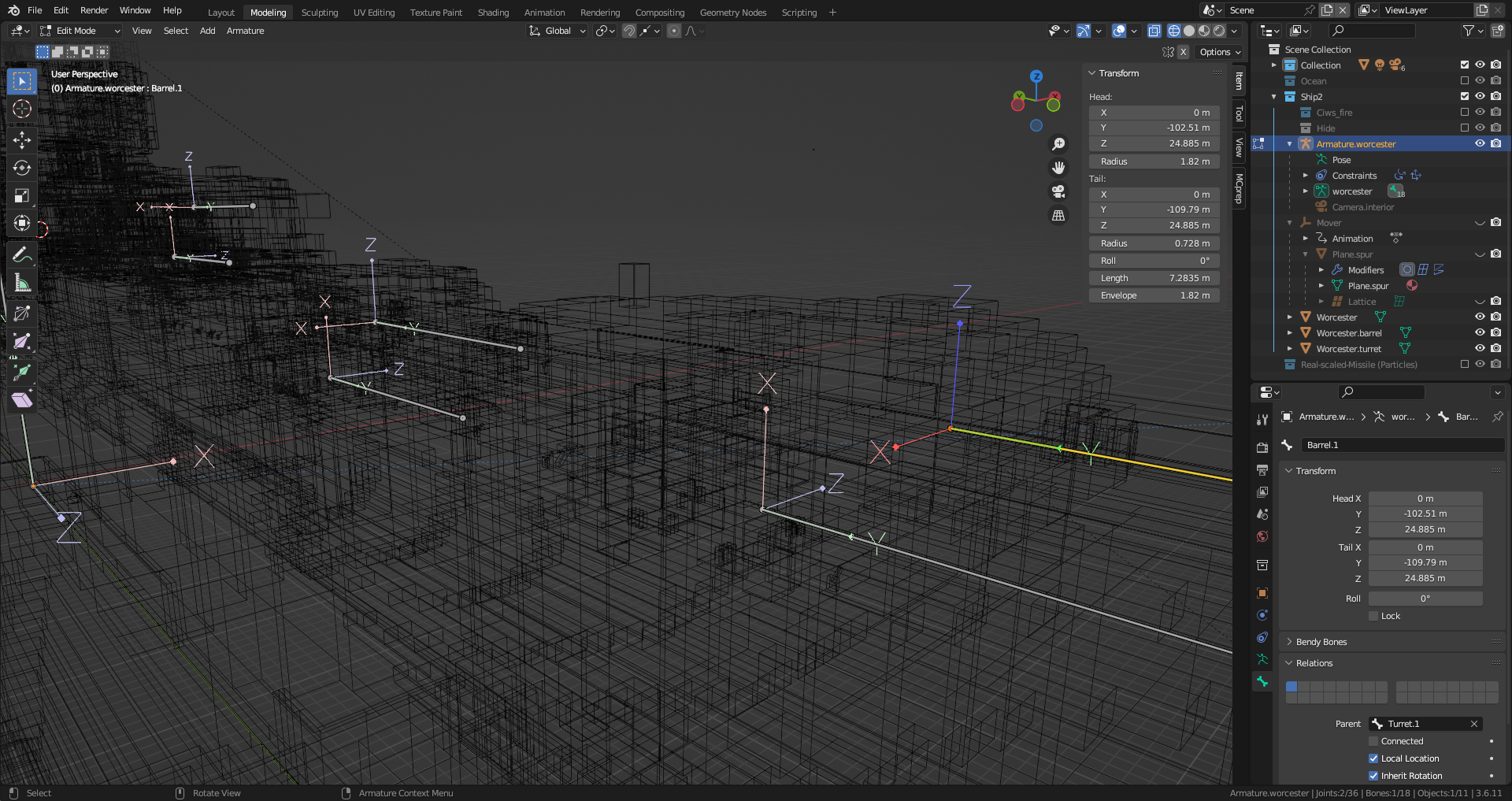This screenshot has width=1512, height=801.
Task: Switch orthographic/perspective view grid icon
Action: click(1058, 215)
